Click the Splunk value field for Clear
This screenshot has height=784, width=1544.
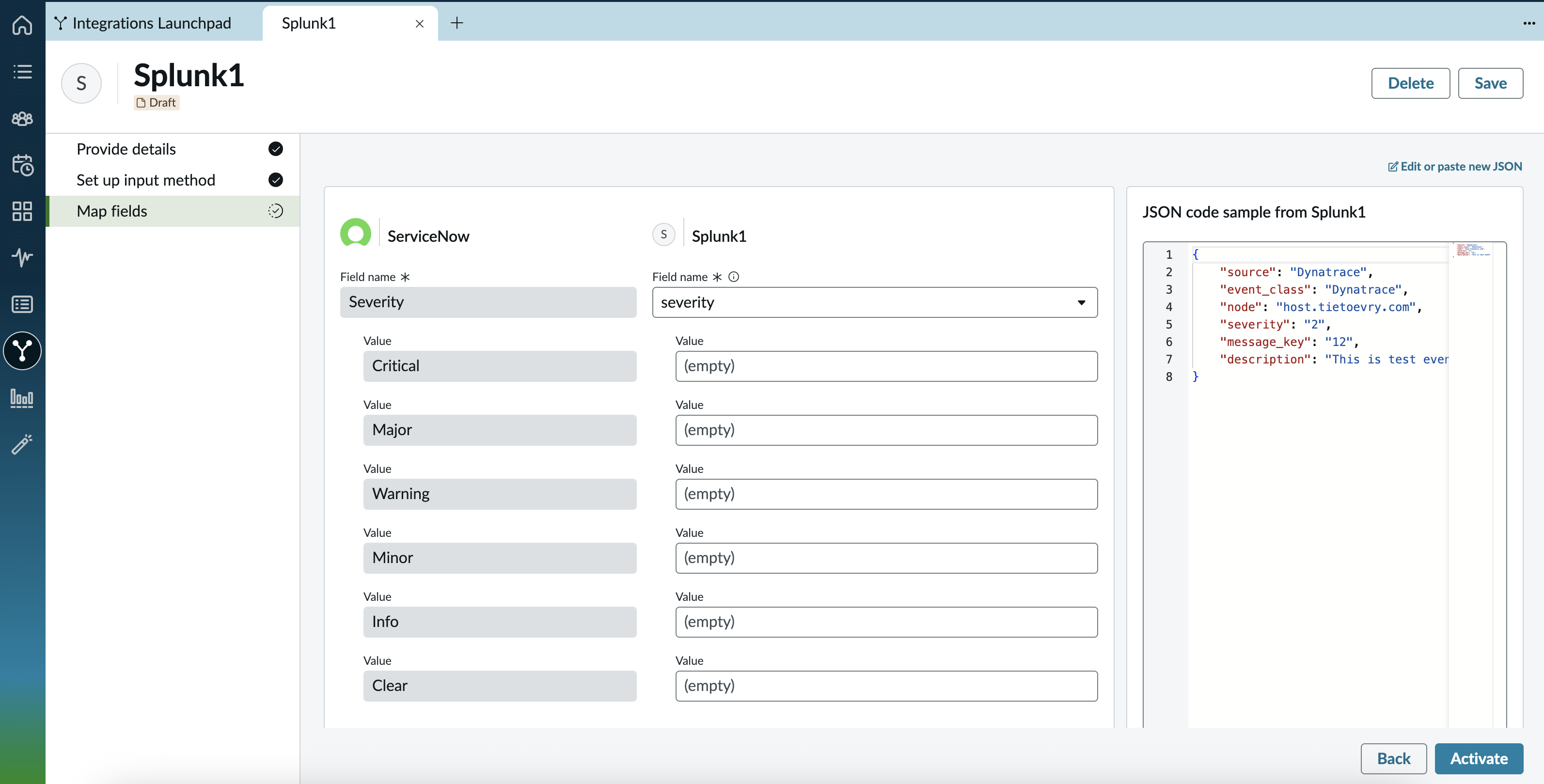click(886, 686)
